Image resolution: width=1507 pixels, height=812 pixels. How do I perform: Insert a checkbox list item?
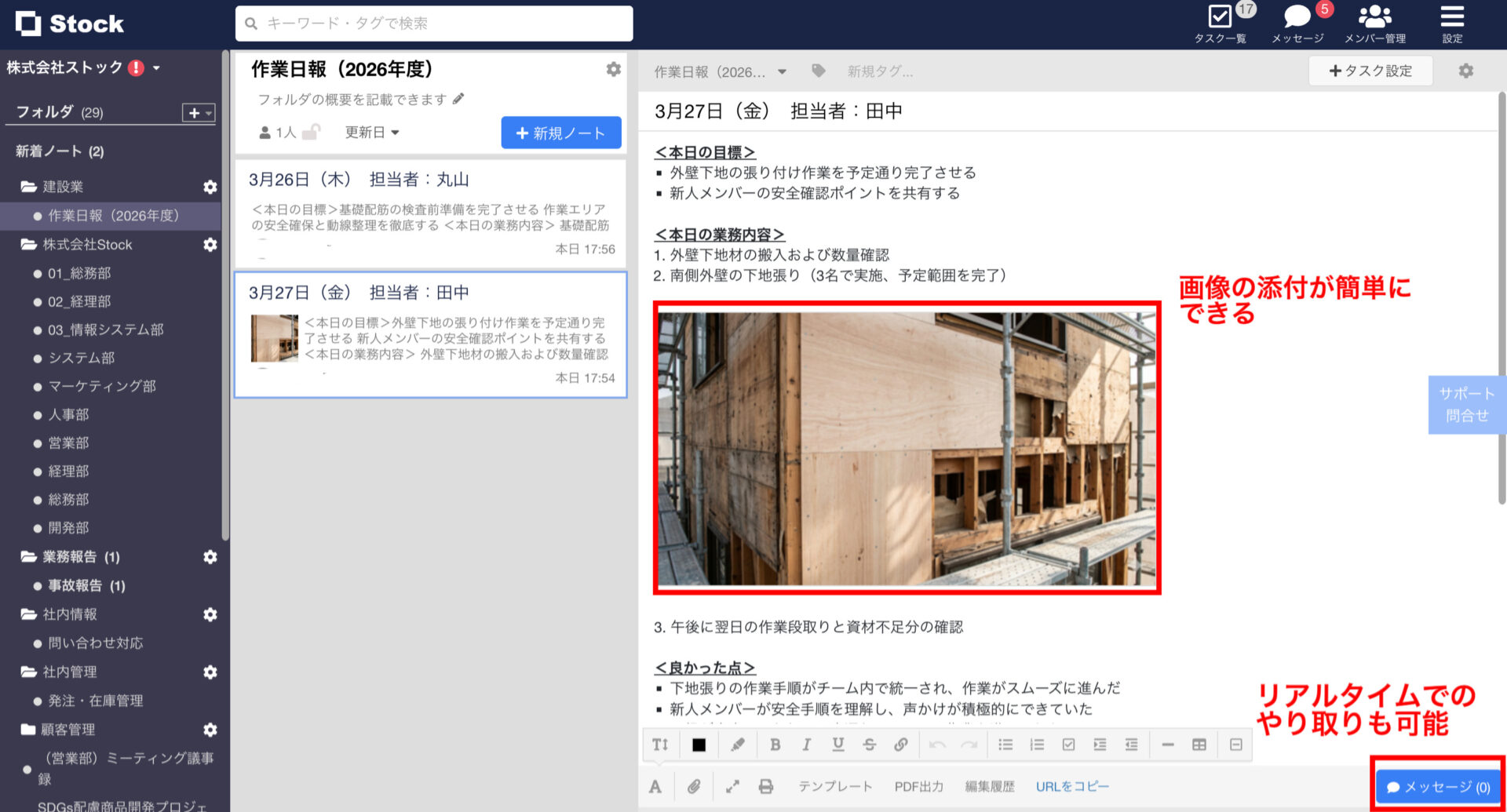[1068, 745]
